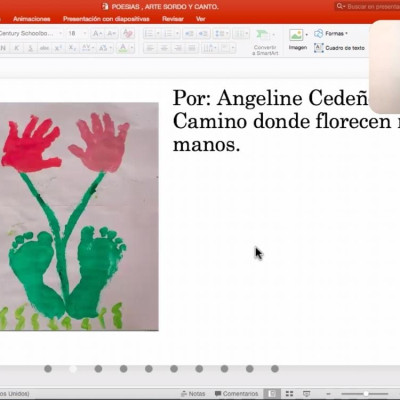Adjust the zoom slider handle
400x400 pixels.
[366, 394]
